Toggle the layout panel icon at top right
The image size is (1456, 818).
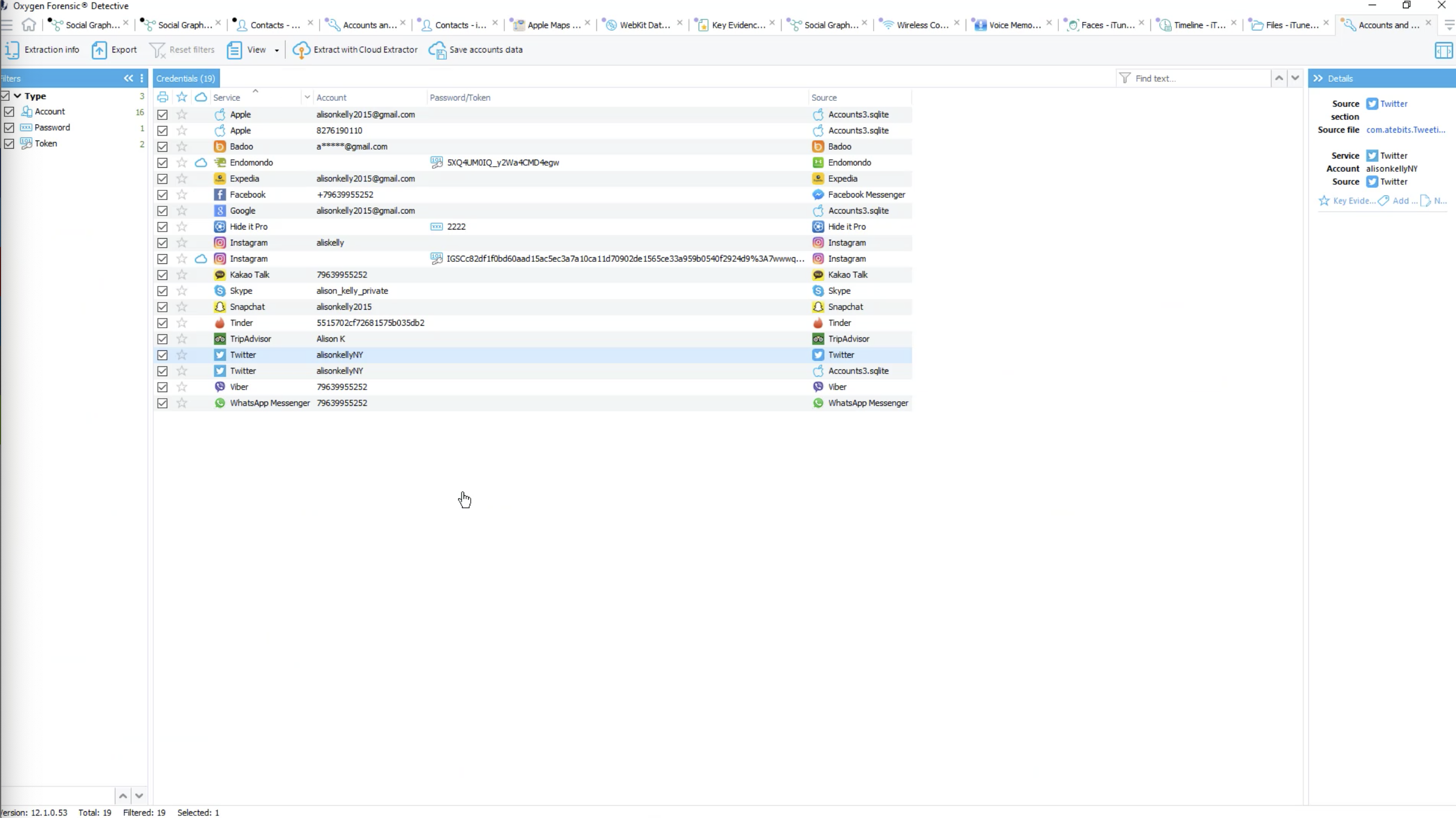[x=1444, y=50]
